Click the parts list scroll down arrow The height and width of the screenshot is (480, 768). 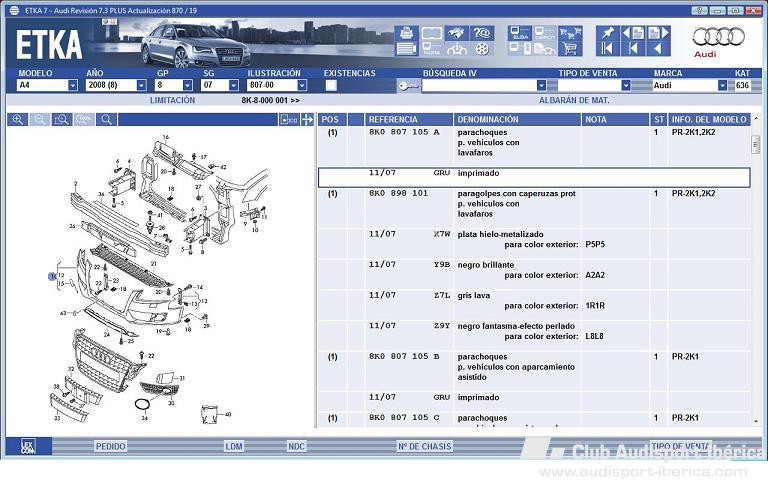755,421
